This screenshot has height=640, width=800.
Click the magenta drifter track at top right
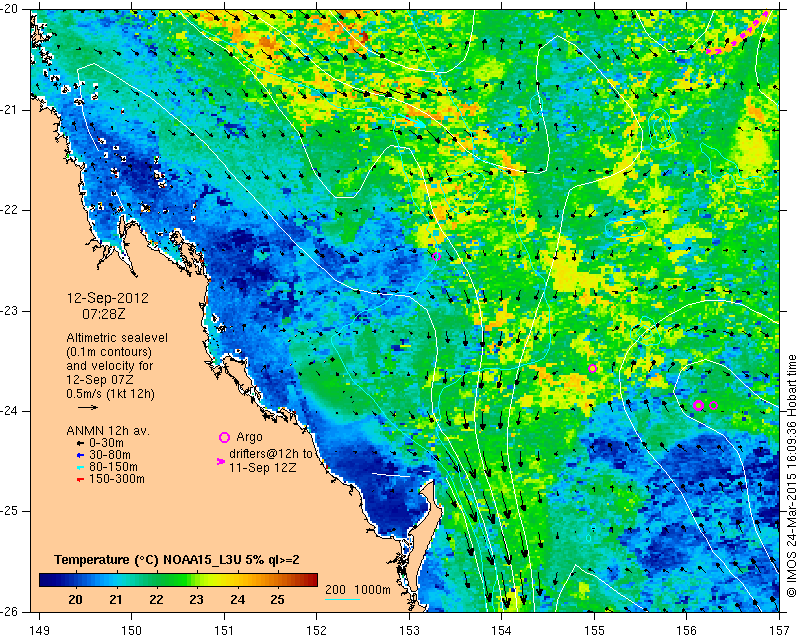click(x=738, y=33)
